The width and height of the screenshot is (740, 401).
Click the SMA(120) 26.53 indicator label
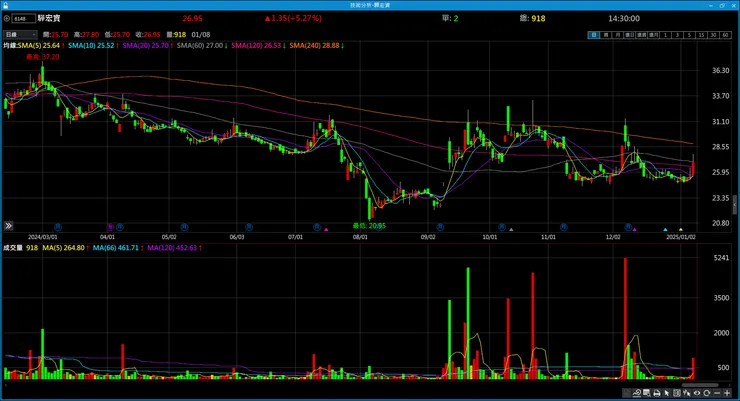click(x=258, y=45)
